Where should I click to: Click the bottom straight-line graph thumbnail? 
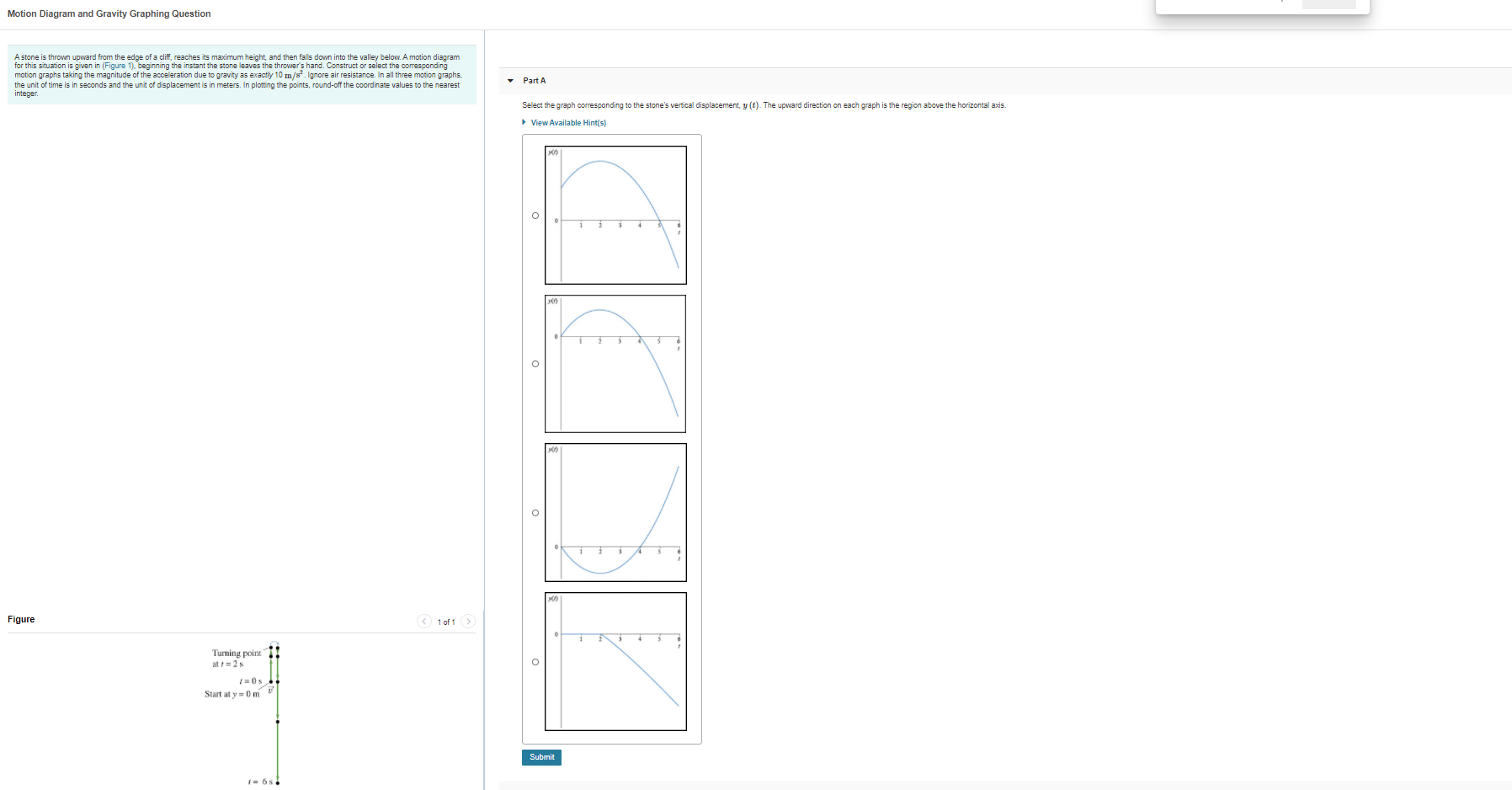[x=615, y=662]
